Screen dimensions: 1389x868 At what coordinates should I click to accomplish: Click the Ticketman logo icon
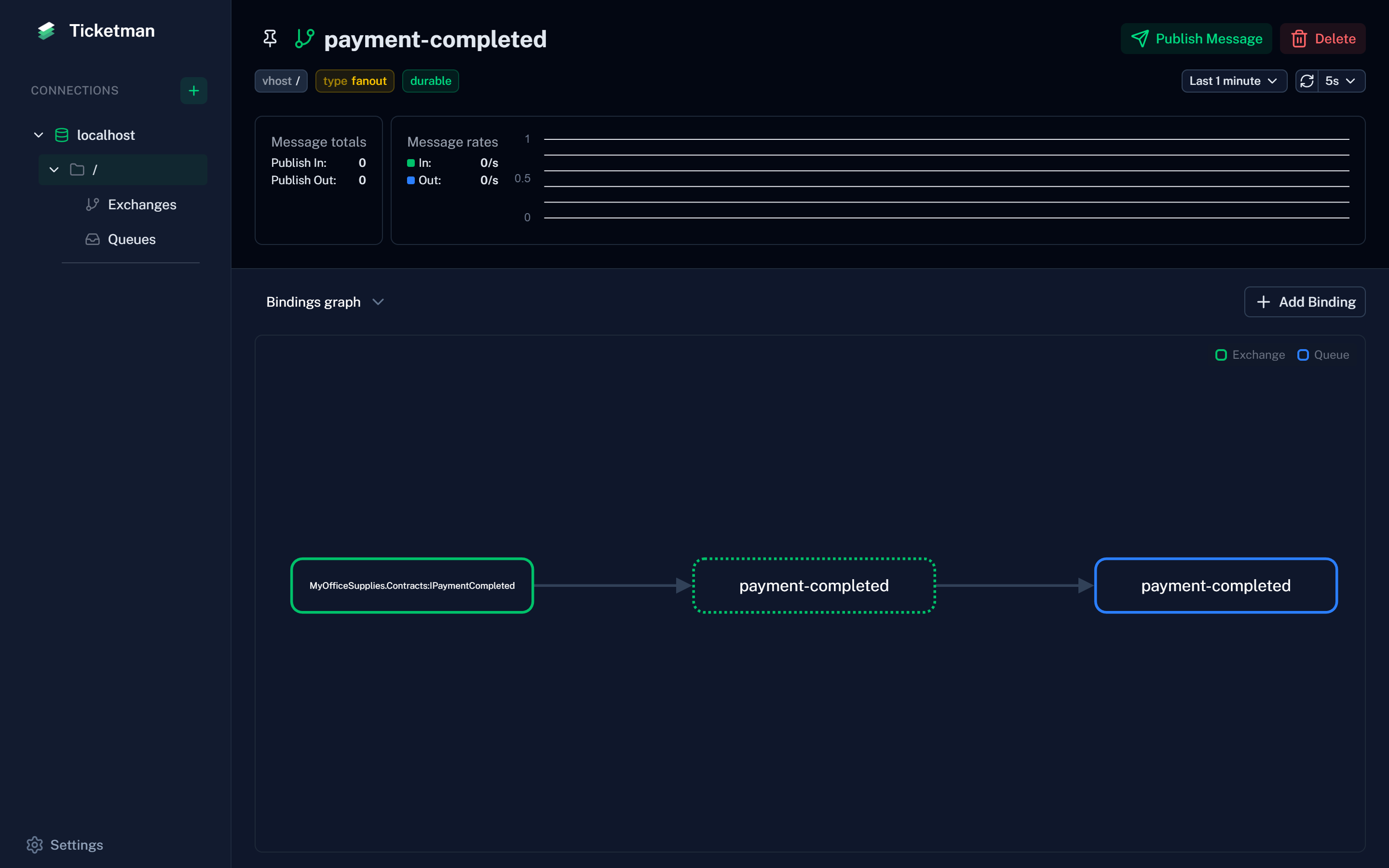tap(46, 30)
